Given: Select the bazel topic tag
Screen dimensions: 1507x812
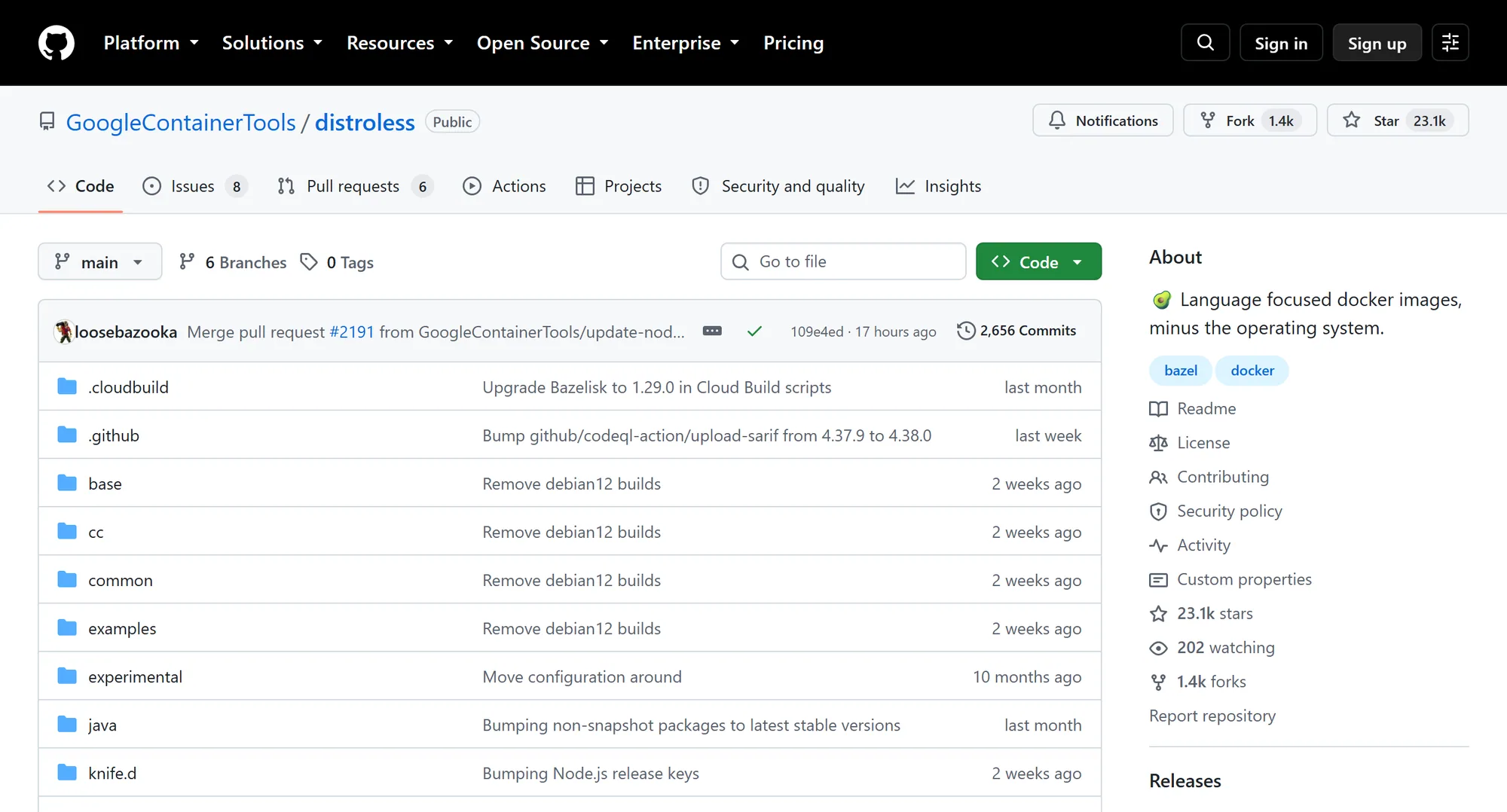Looking at the screenshot, I should [x=1180, y=371].
